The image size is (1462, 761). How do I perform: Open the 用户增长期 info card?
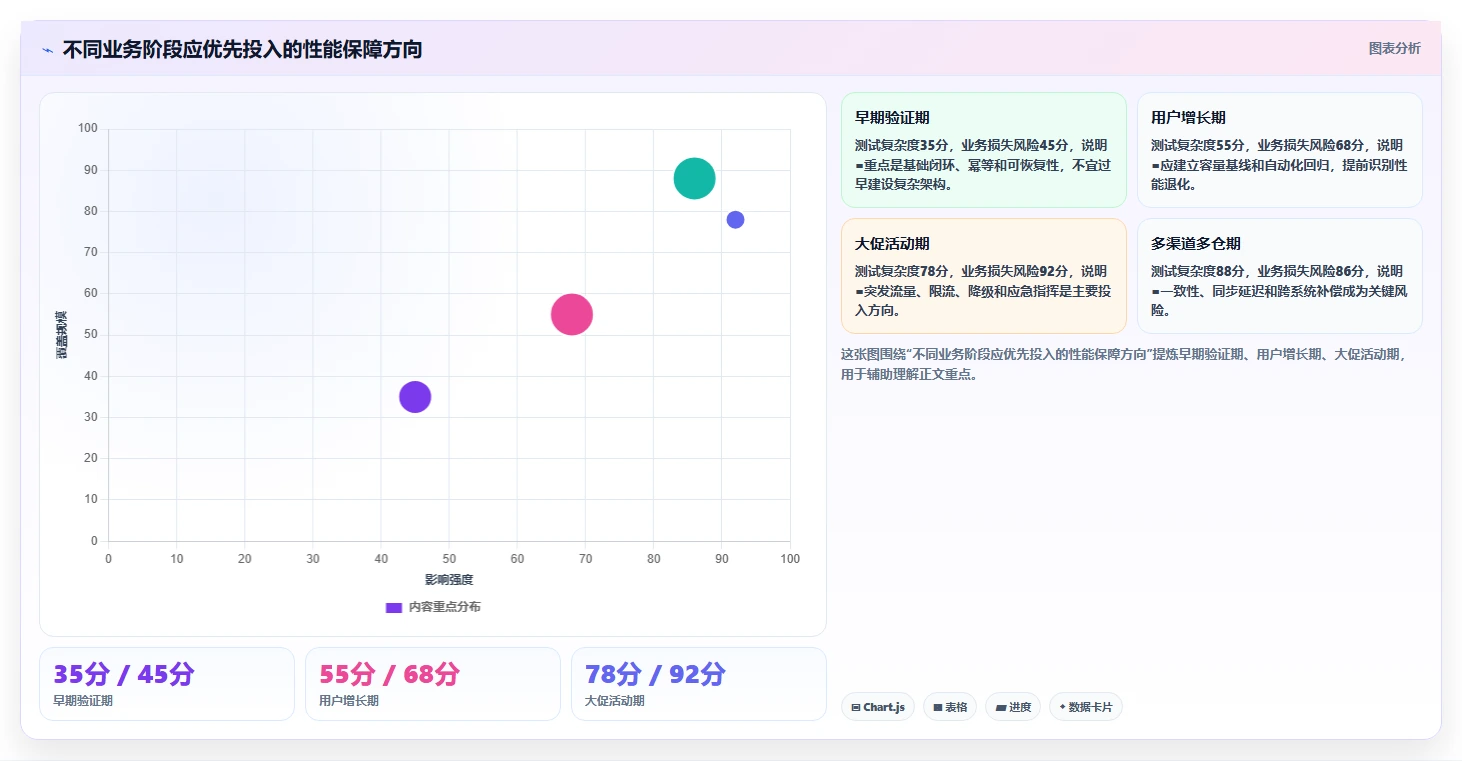(x=1280, y=150)
